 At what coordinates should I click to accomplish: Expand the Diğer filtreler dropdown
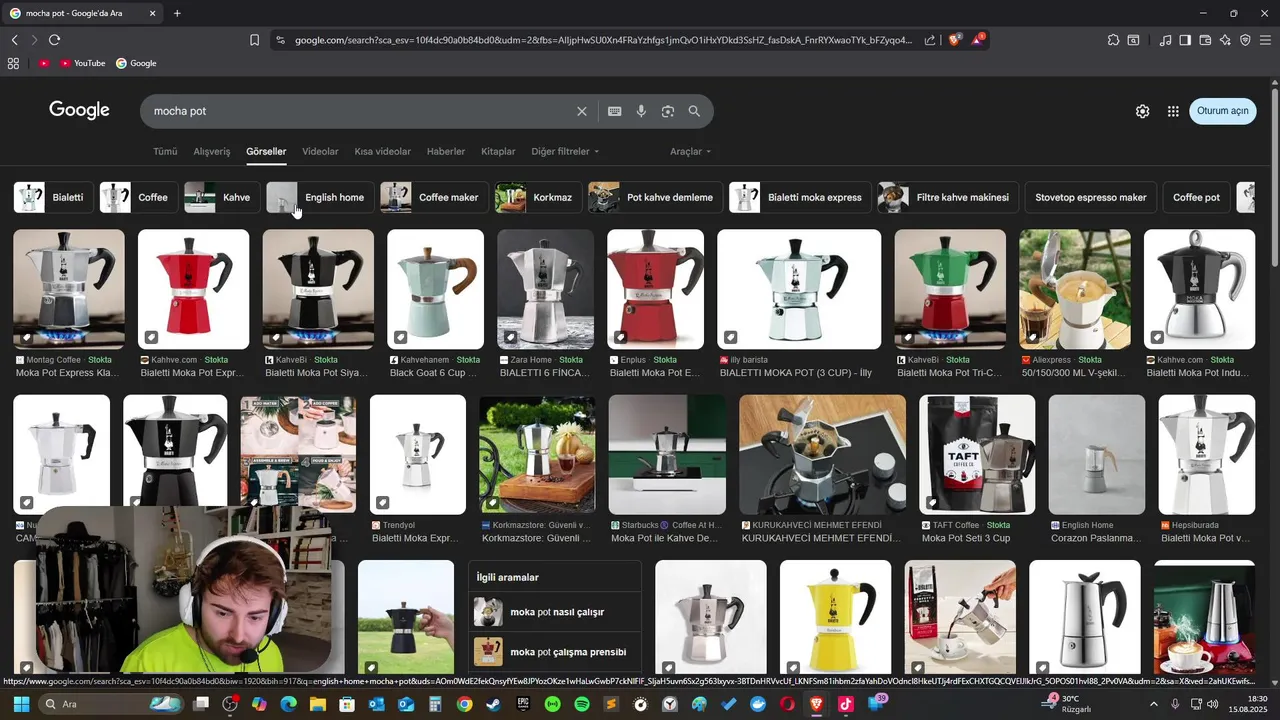(x=565, y=151)
